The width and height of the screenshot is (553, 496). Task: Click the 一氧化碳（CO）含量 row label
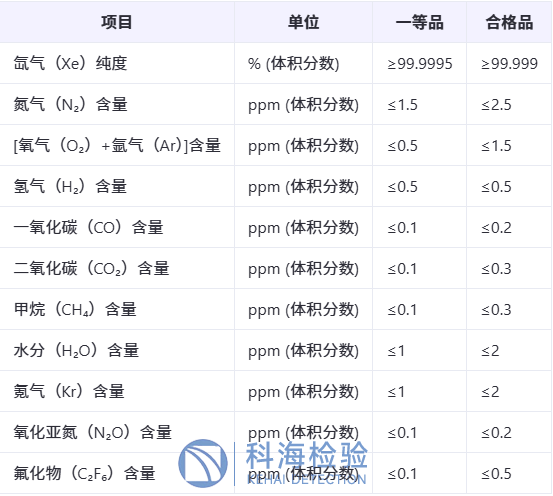tap(88, 228)
